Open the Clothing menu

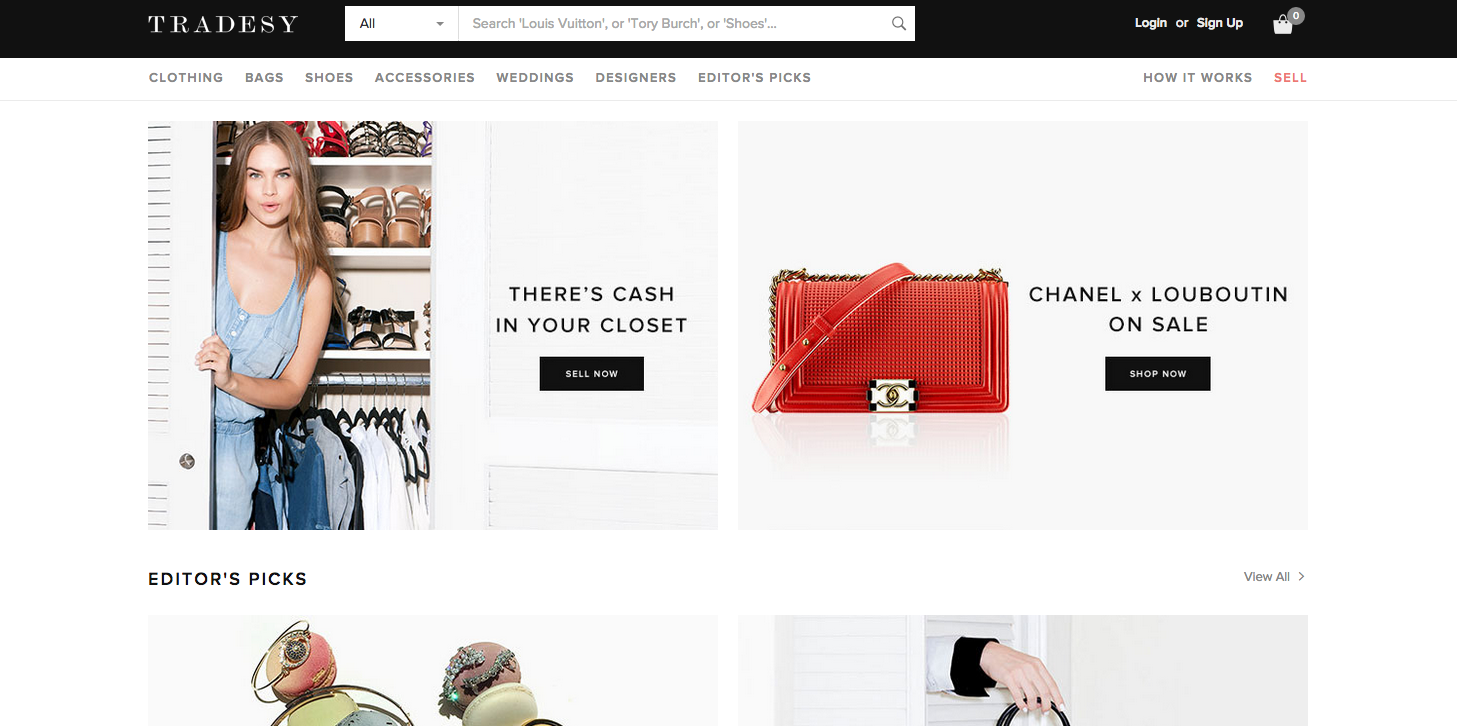[x=186, y=78]
